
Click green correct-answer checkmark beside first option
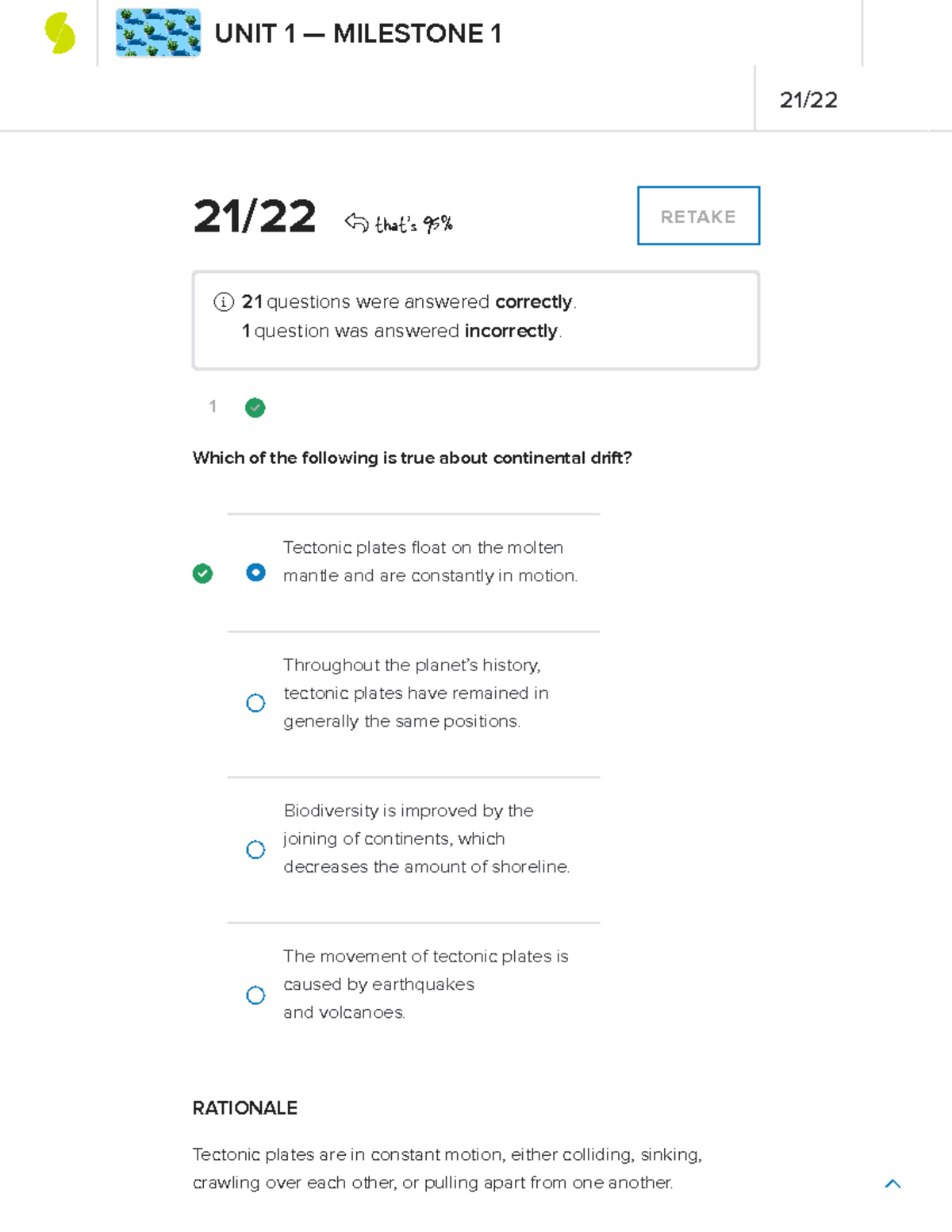tap(202, 574)
